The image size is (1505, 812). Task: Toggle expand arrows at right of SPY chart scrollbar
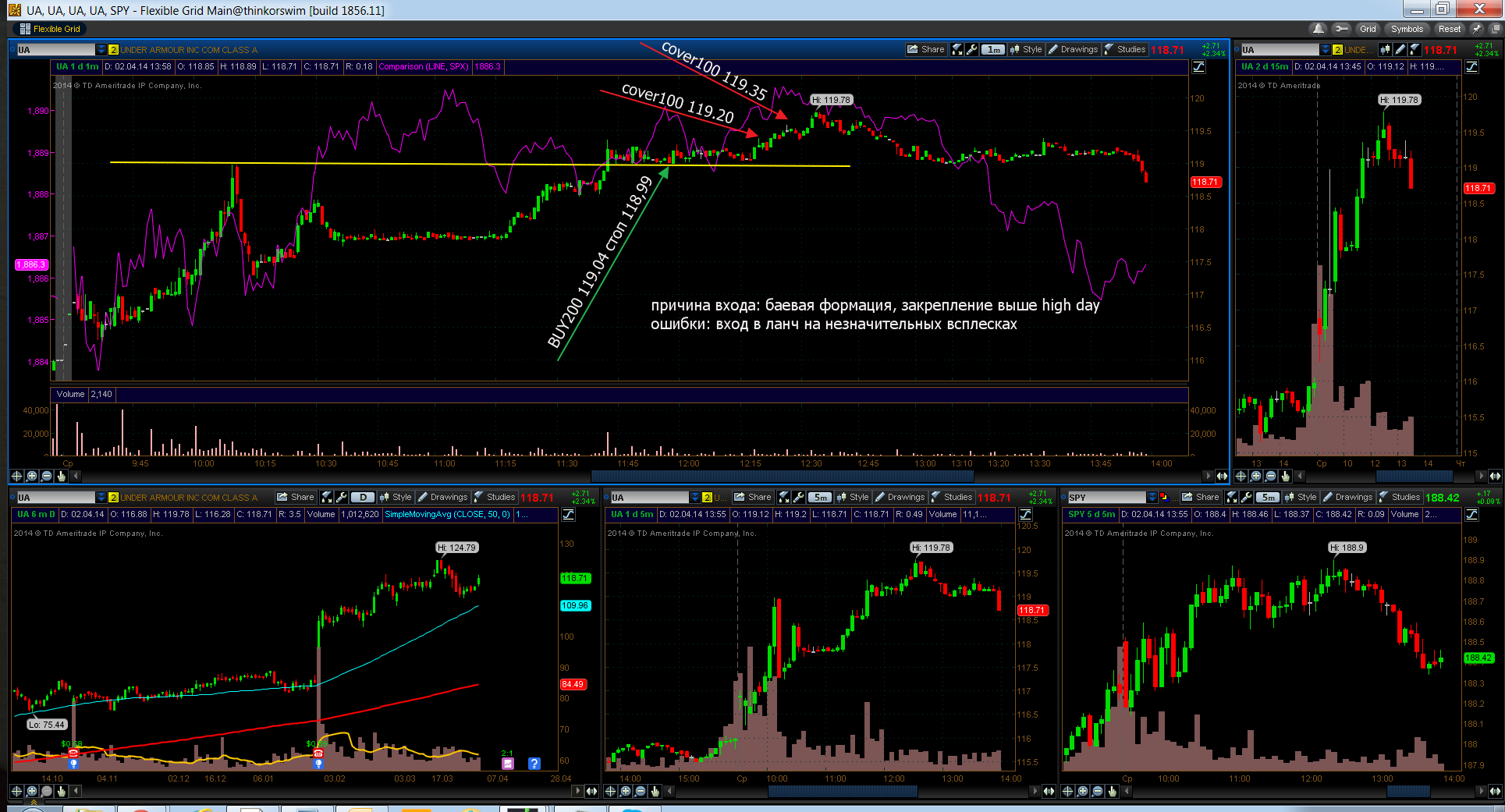point(1495,791)
